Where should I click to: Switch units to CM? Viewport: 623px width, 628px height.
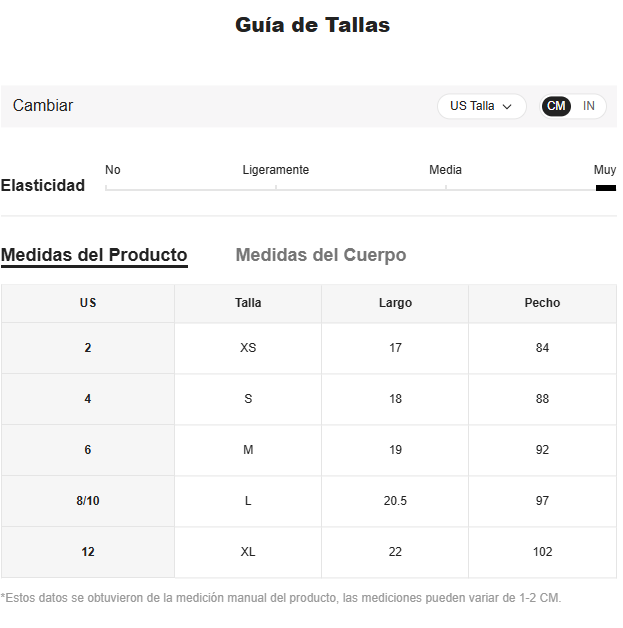point(556,106)
